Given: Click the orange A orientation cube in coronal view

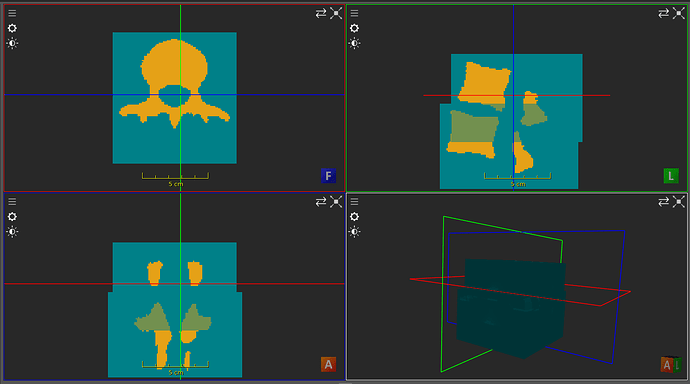Looking at the screenshot, I should [328, 364].
